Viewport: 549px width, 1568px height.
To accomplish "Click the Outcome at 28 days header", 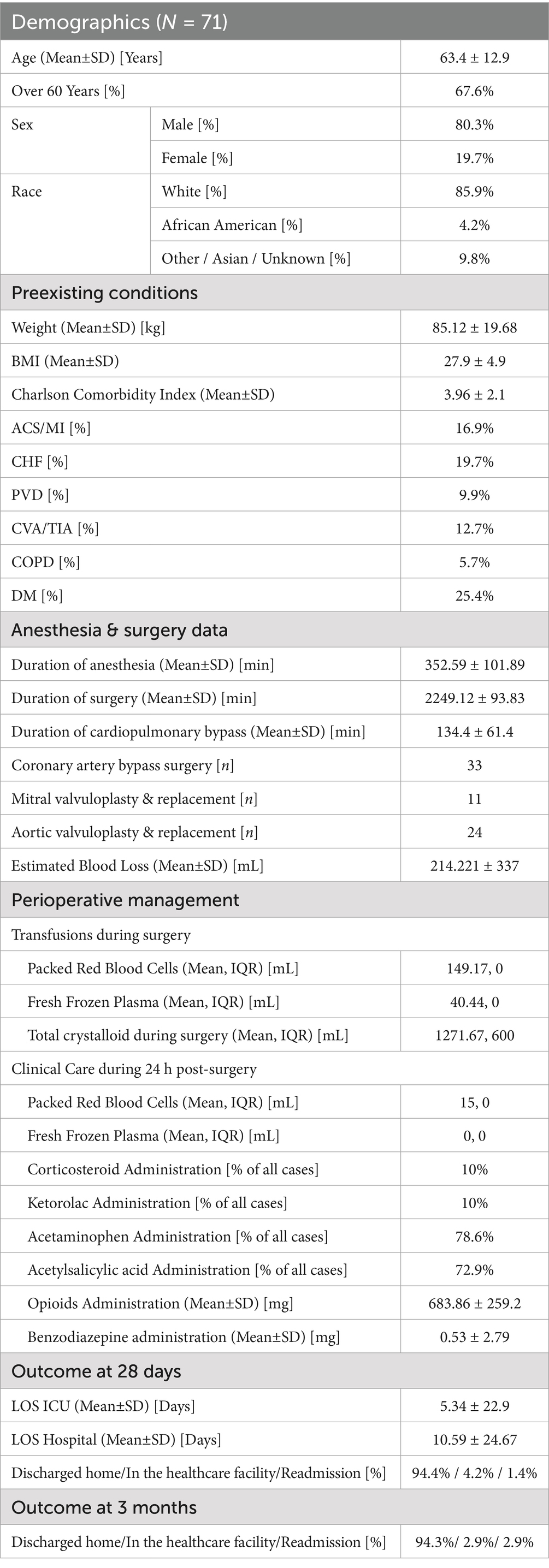I will coord(96,1371).
